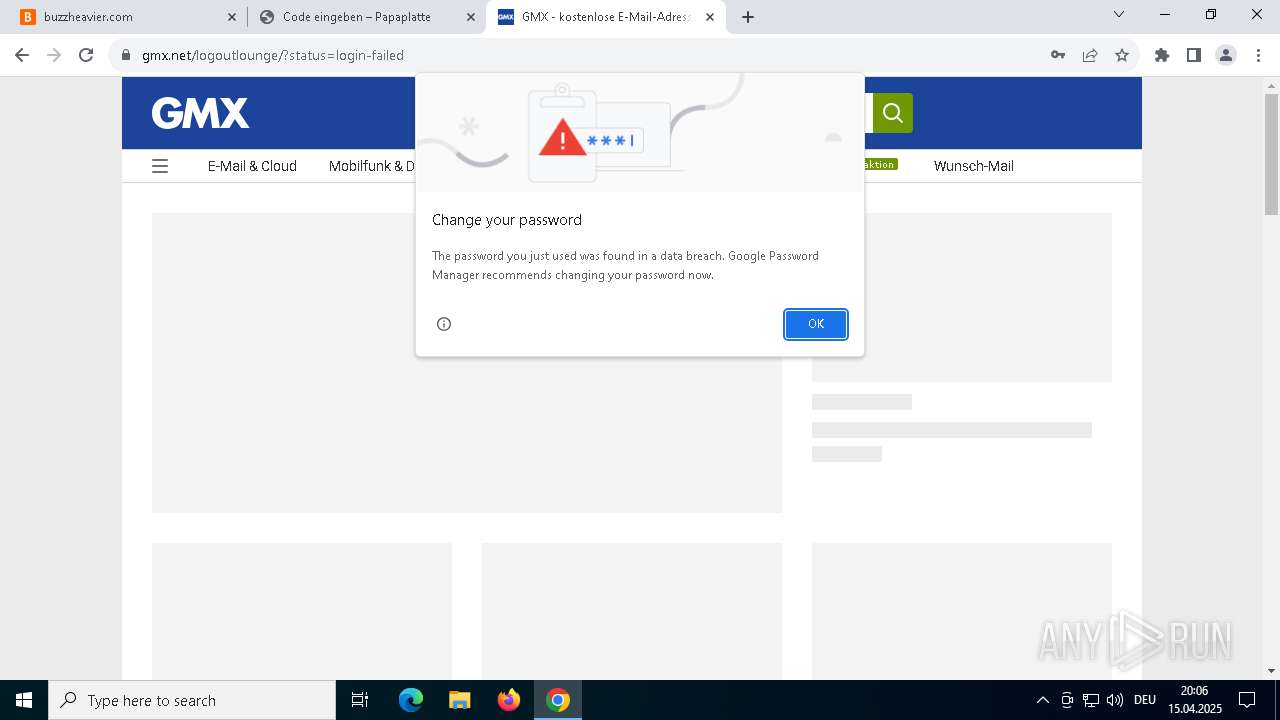
Task: Click the green search button
Action: coord(893,113)
